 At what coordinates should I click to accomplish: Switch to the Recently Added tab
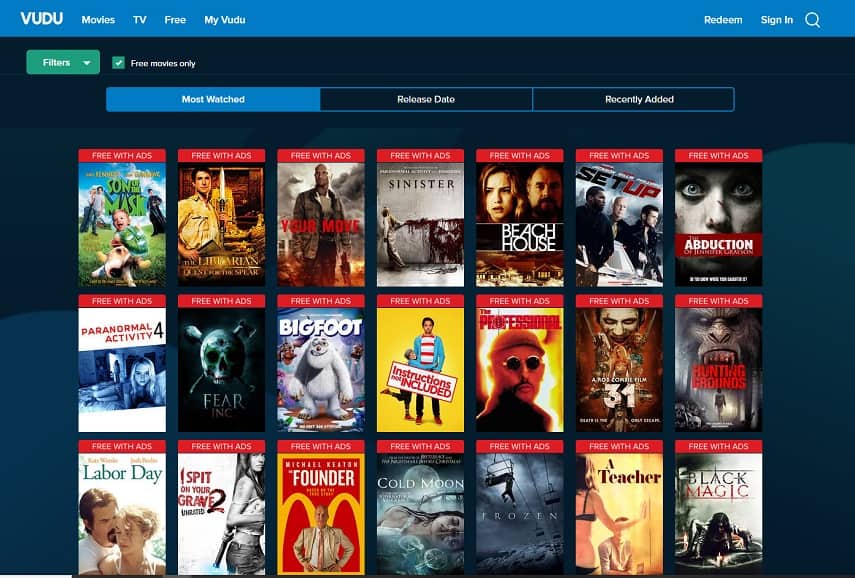[634, 99]
